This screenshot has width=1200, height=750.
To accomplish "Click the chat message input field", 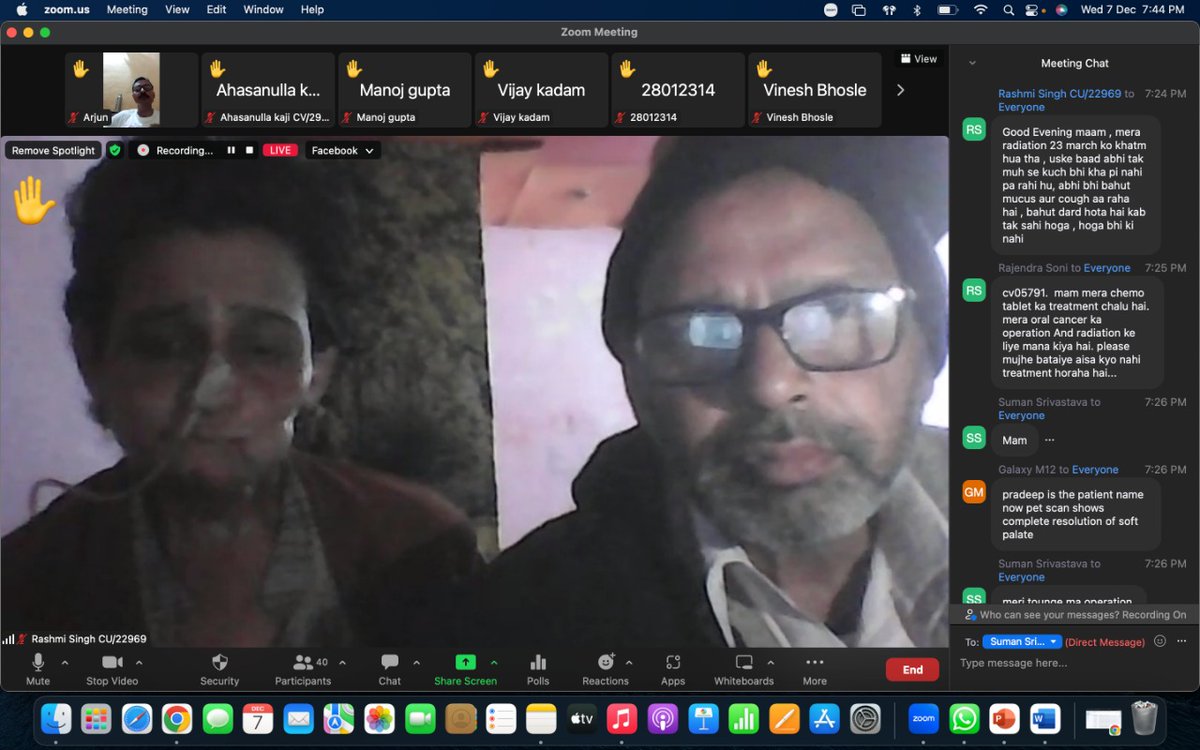I will click(x=1072, y=663).
